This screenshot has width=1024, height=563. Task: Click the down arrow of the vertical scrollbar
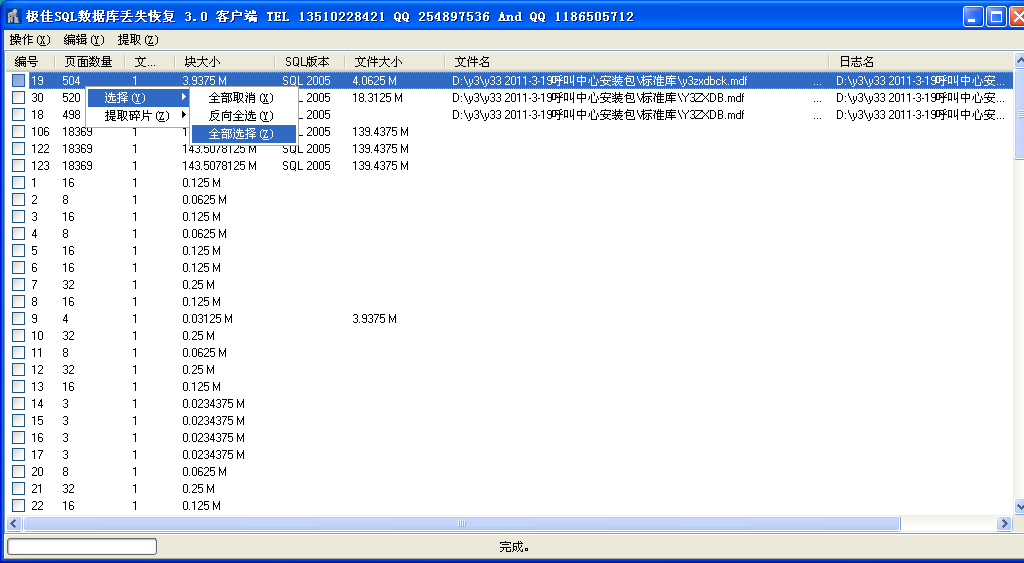click(1019, 507)
